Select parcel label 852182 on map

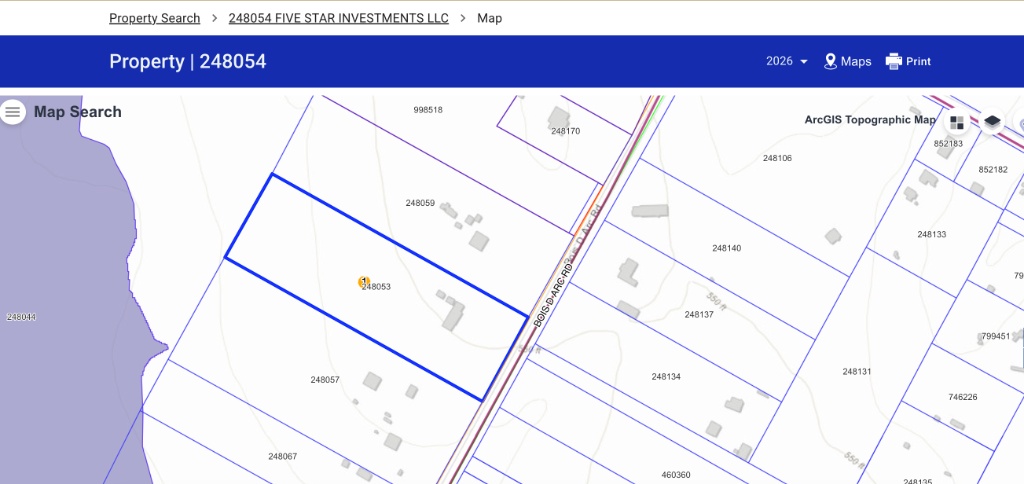pyautogui.click(x=993, y=170)
